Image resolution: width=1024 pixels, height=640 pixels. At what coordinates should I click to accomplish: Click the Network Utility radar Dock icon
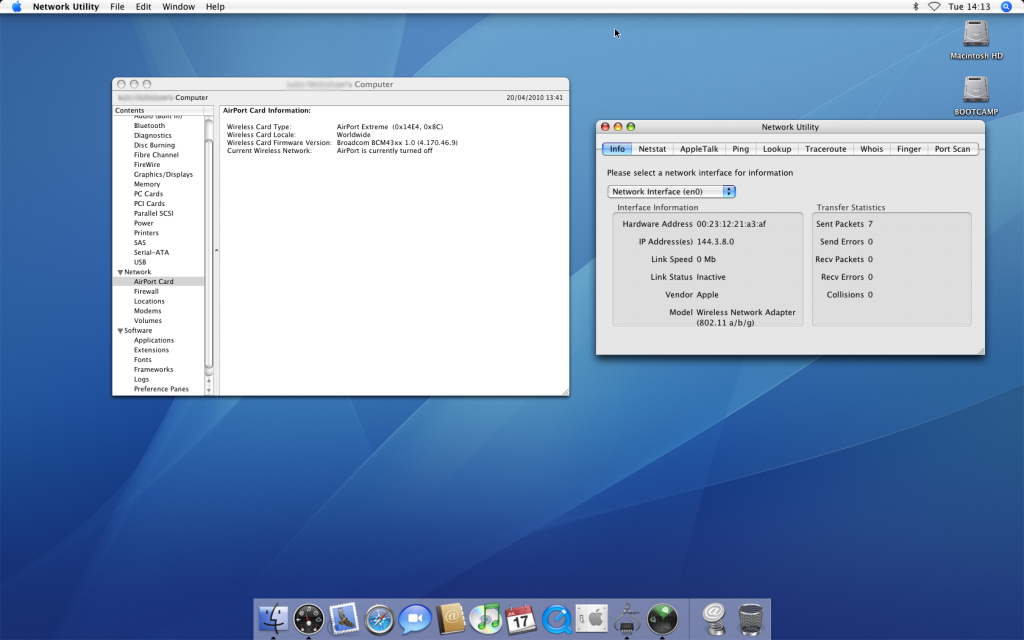click(662, 619)
